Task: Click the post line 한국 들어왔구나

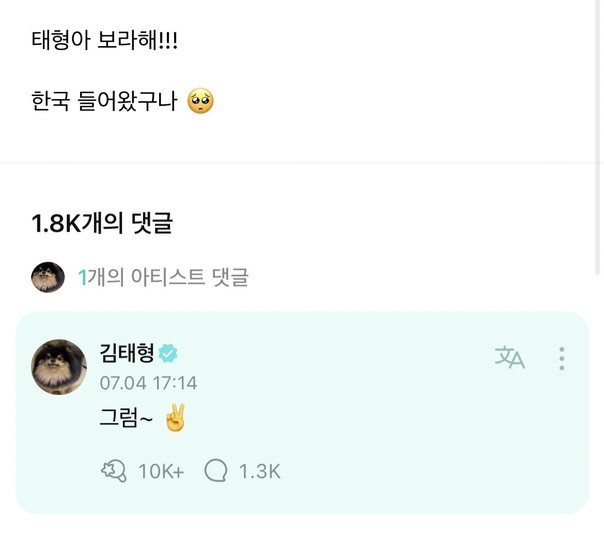Action: click(105, 101)
